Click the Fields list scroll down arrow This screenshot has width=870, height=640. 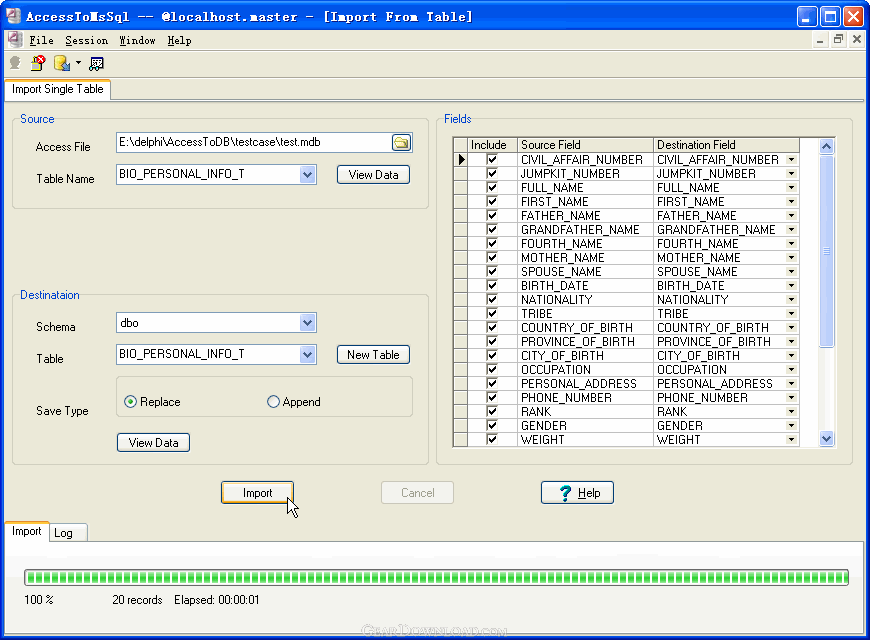point(826,439)
